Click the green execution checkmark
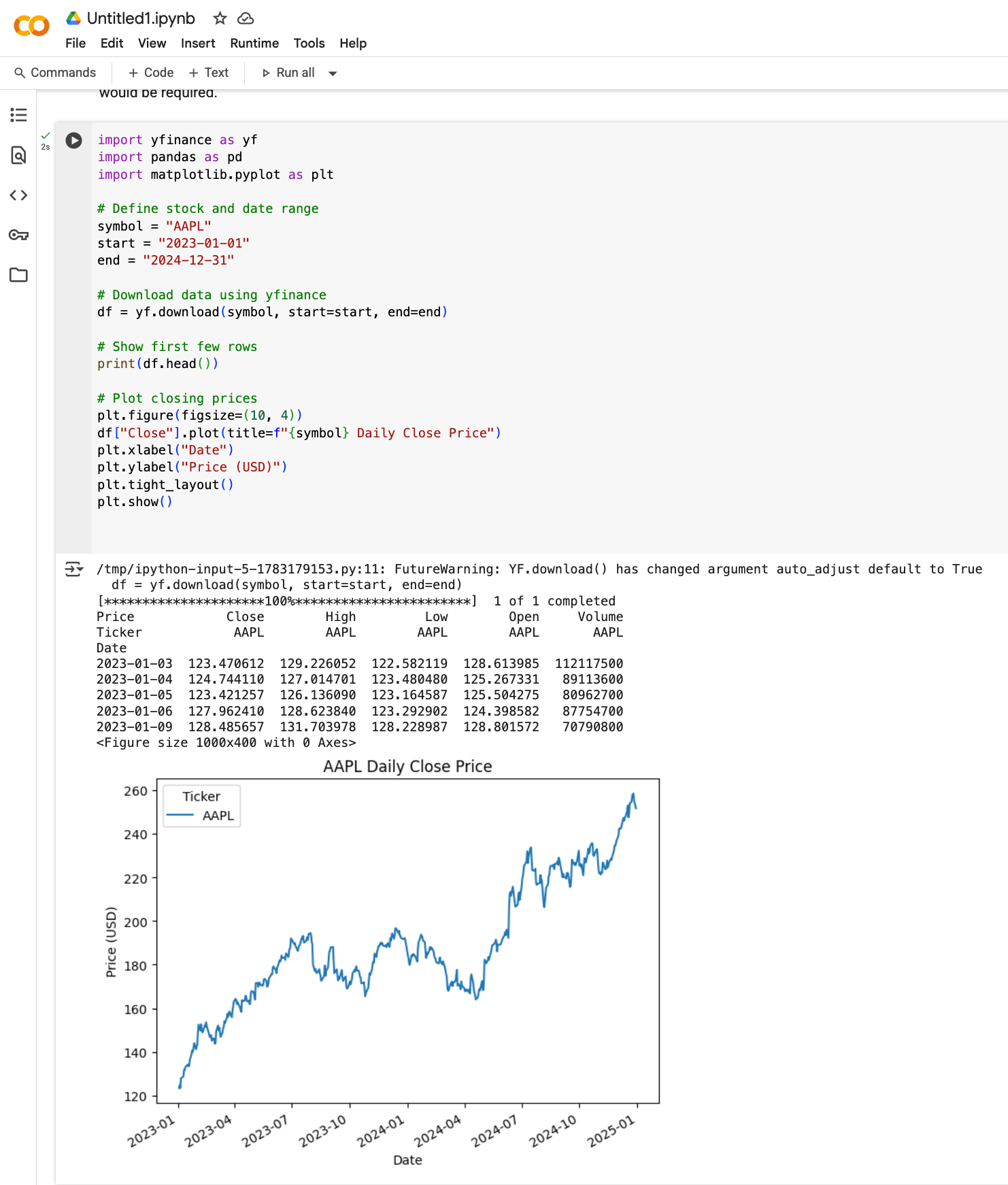Image resolution: width=1008 pixels, height=1185 pixels. point(46,136)
